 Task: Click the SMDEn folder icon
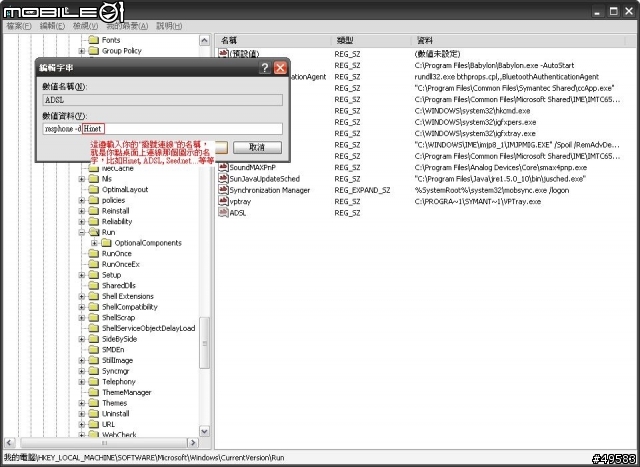coord(94,349)
